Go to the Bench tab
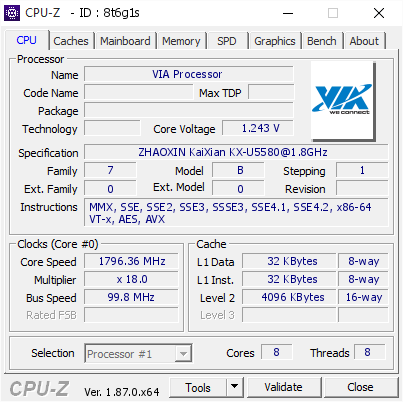Screen dimensions: 403x402 click(322, 41)
